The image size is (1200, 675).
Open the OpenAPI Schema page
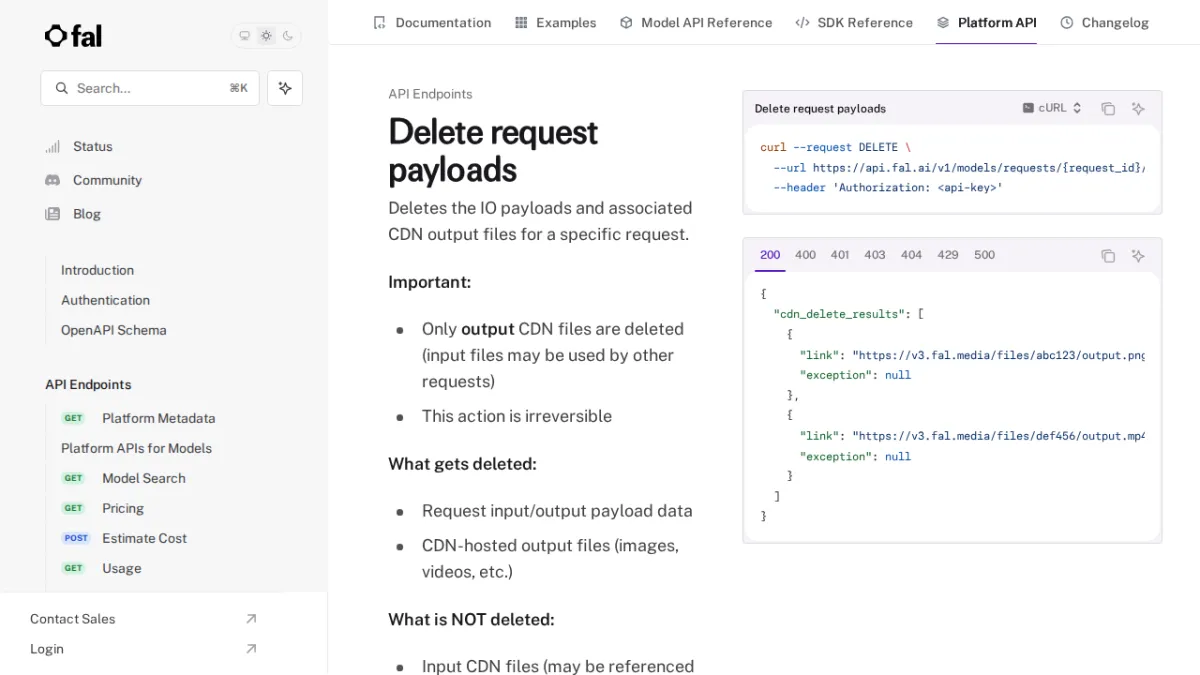pos(113,330)
